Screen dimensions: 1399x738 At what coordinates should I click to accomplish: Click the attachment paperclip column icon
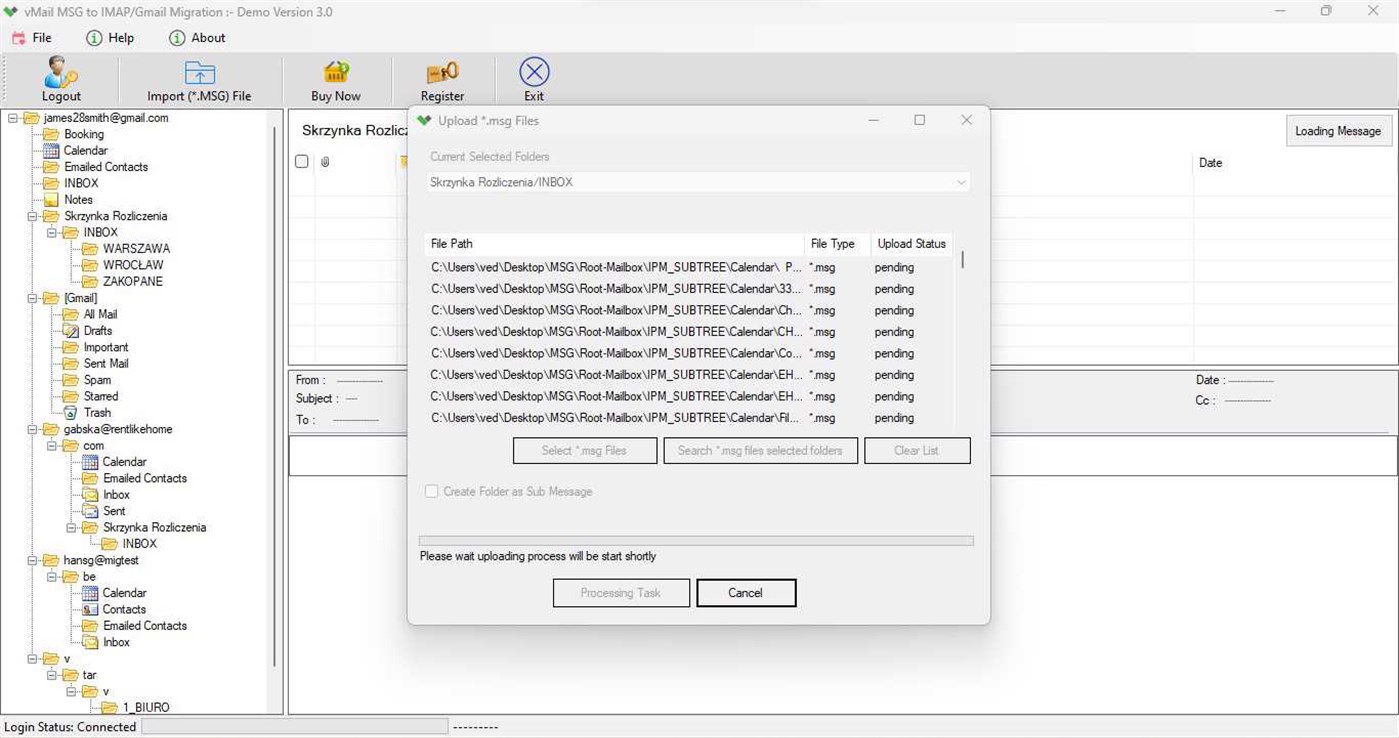(x=325, y=162)
